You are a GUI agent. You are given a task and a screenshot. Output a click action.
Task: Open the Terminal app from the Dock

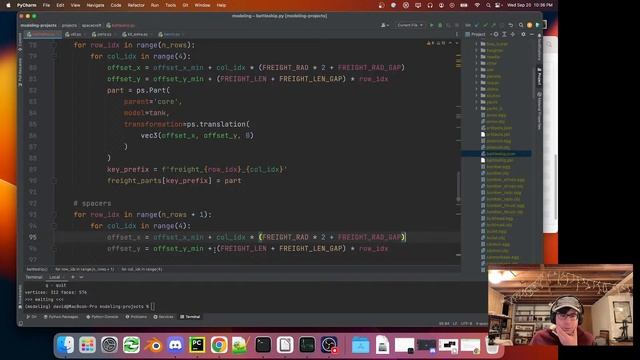[x=263, y=345]
